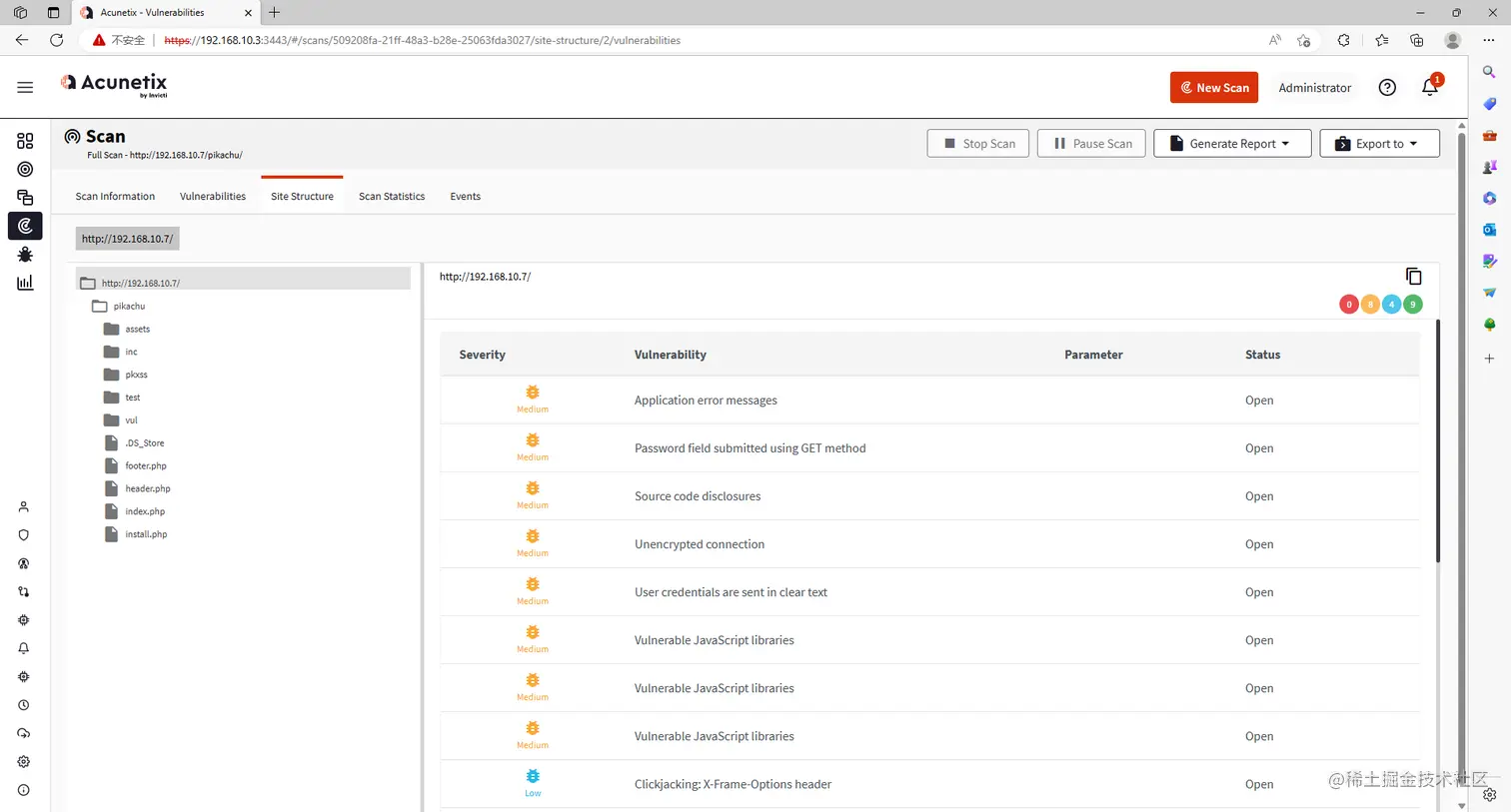Open the About info icon in sidebar
The height and width of the screenshot is (812, 1511).
coord(24,790)
